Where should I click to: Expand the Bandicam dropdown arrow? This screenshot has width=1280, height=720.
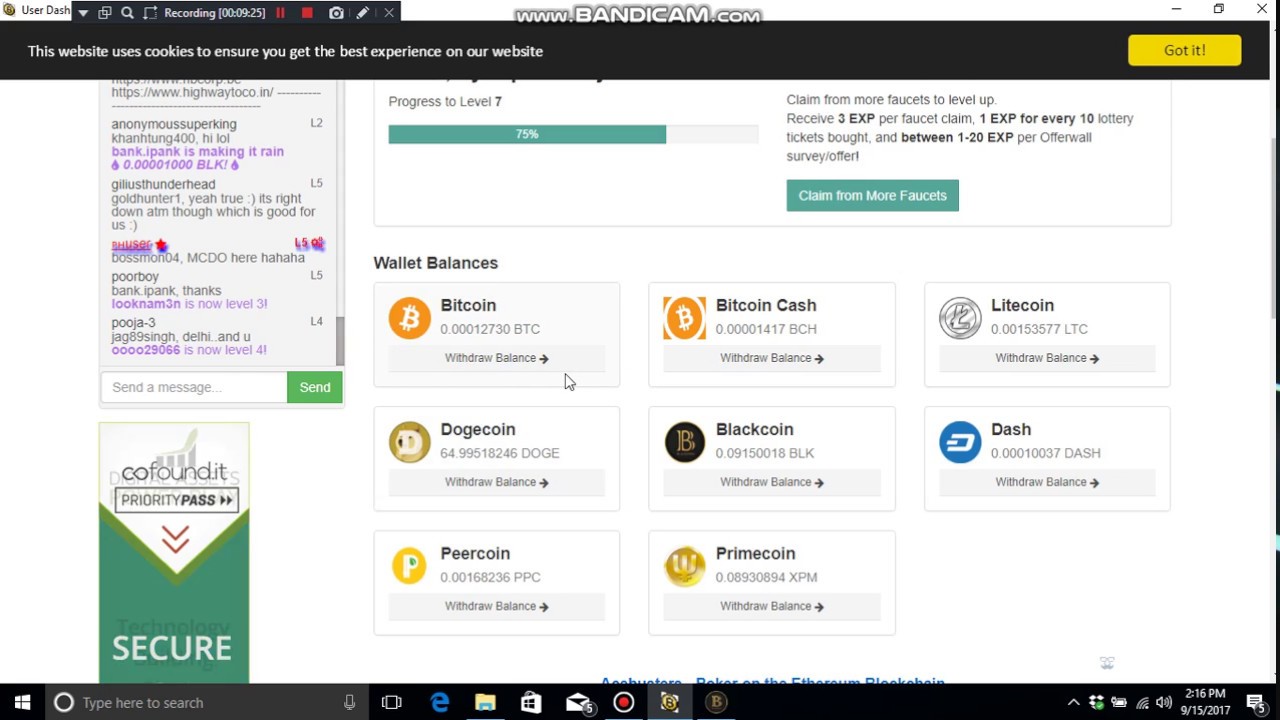pos(83,13)
